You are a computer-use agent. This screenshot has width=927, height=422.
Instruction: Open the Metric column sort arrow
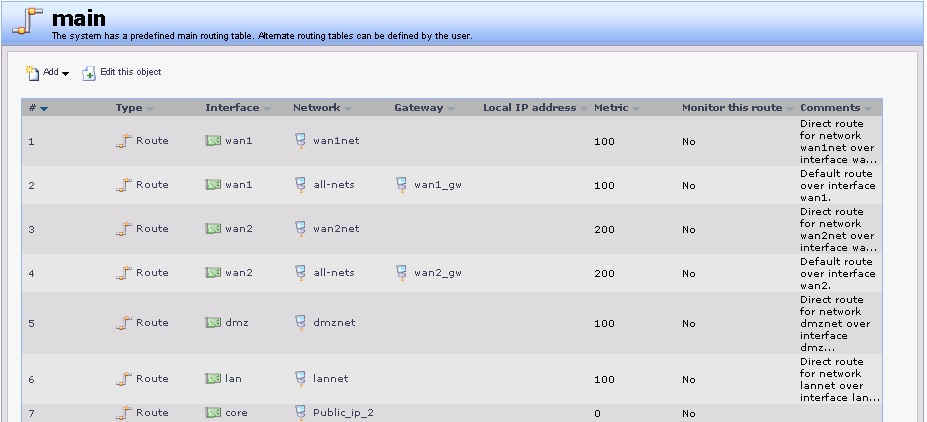coord(636,109)
